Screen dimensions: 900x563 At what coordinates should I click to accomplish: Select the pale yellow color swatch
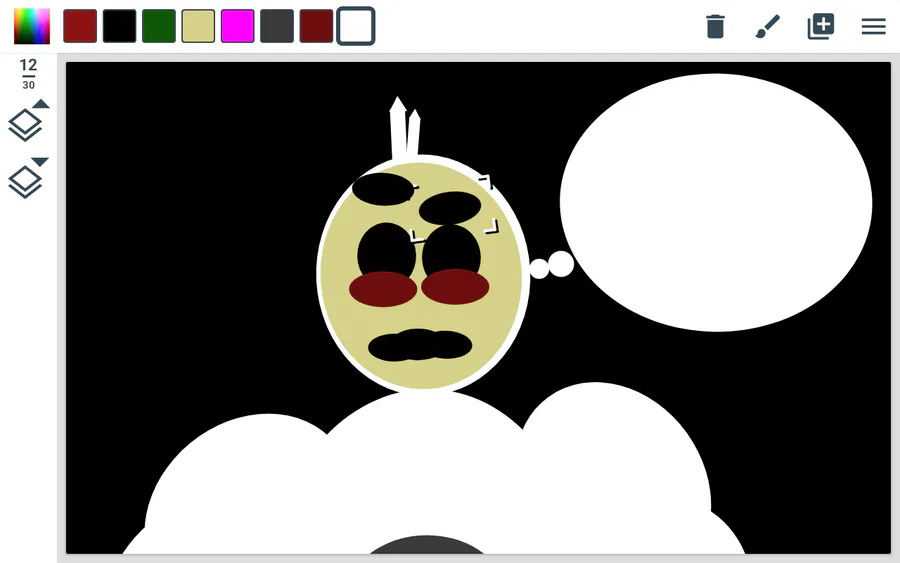198,26
